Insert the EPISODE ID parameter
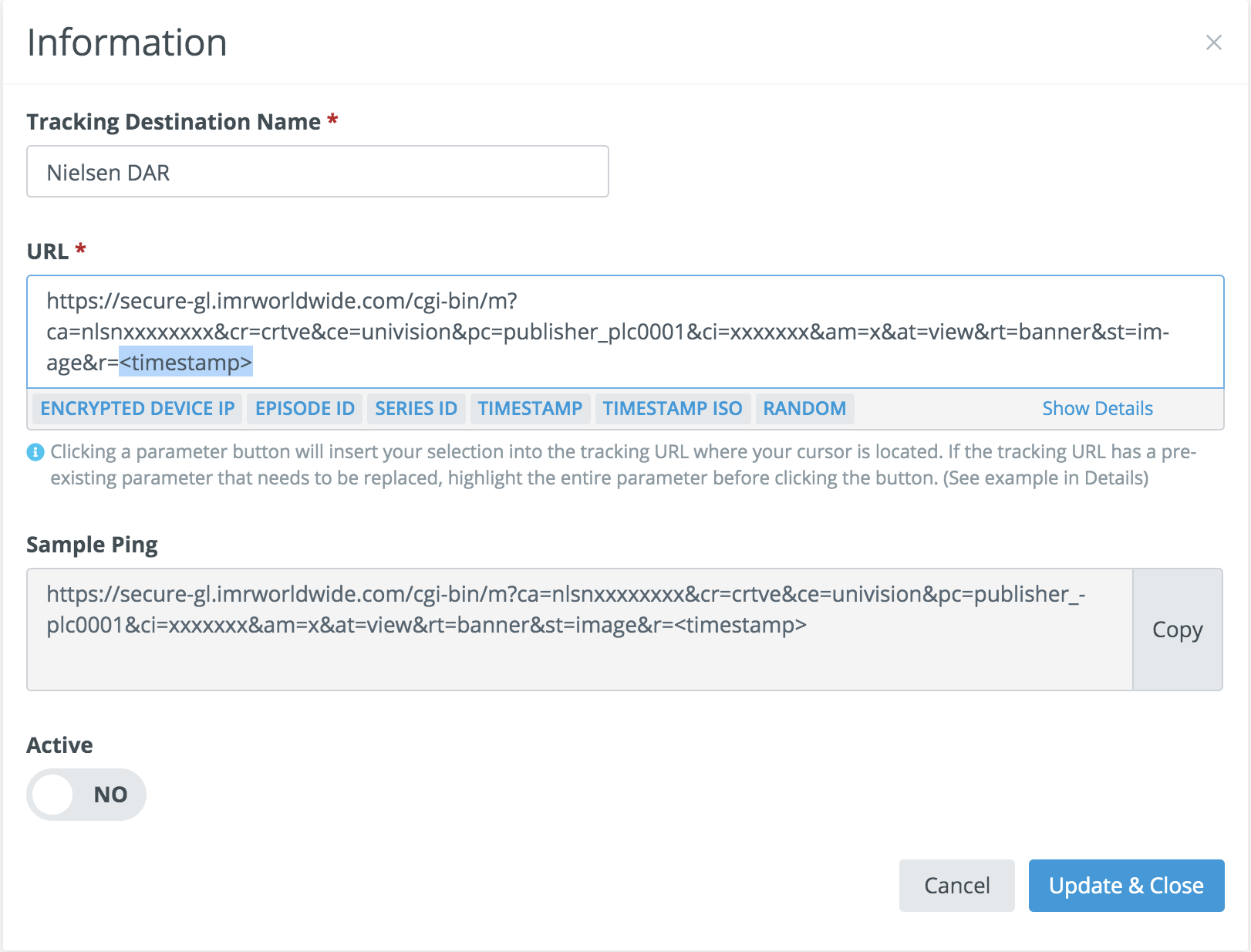Screen dimensions: 1251x952 click(x=305, y=408)
